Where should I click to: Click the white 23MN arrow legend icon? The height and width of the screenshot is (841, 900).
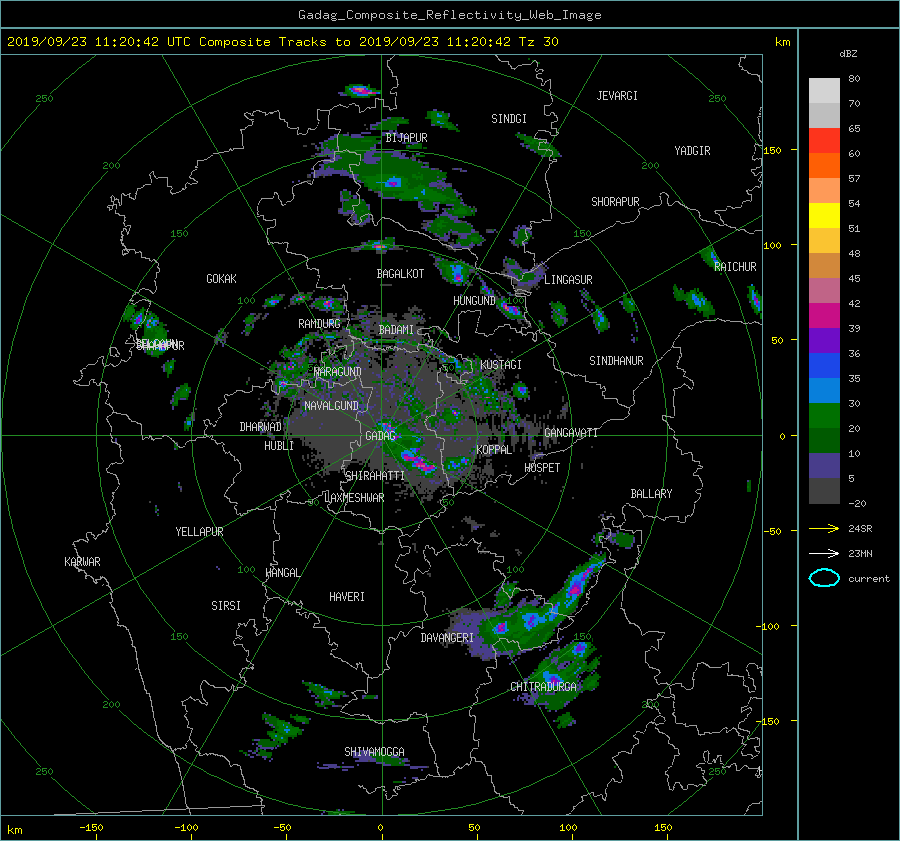tap(824, 553)
